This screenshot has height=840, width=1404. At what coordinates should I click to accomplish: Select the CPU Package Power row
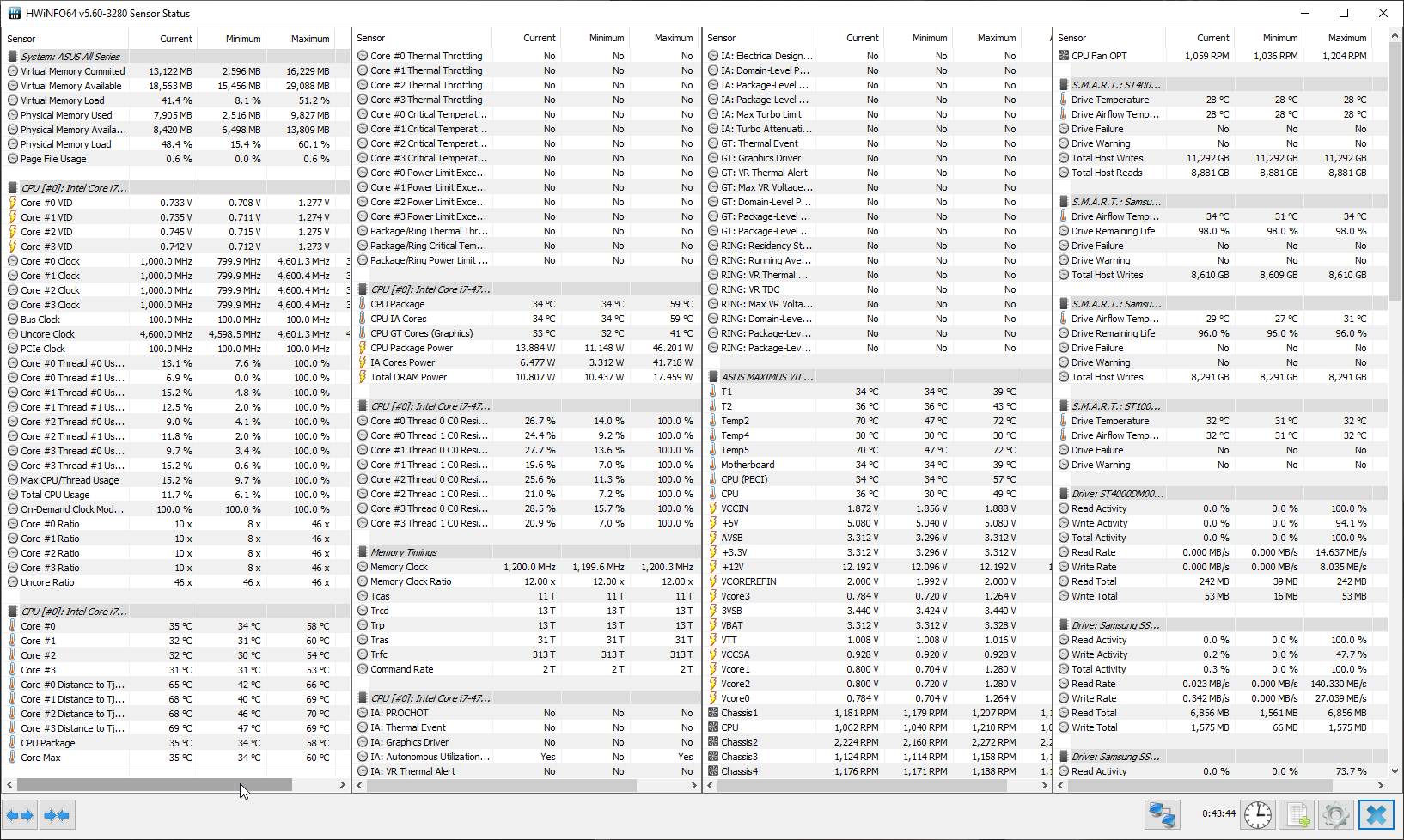tap(412, 348)
